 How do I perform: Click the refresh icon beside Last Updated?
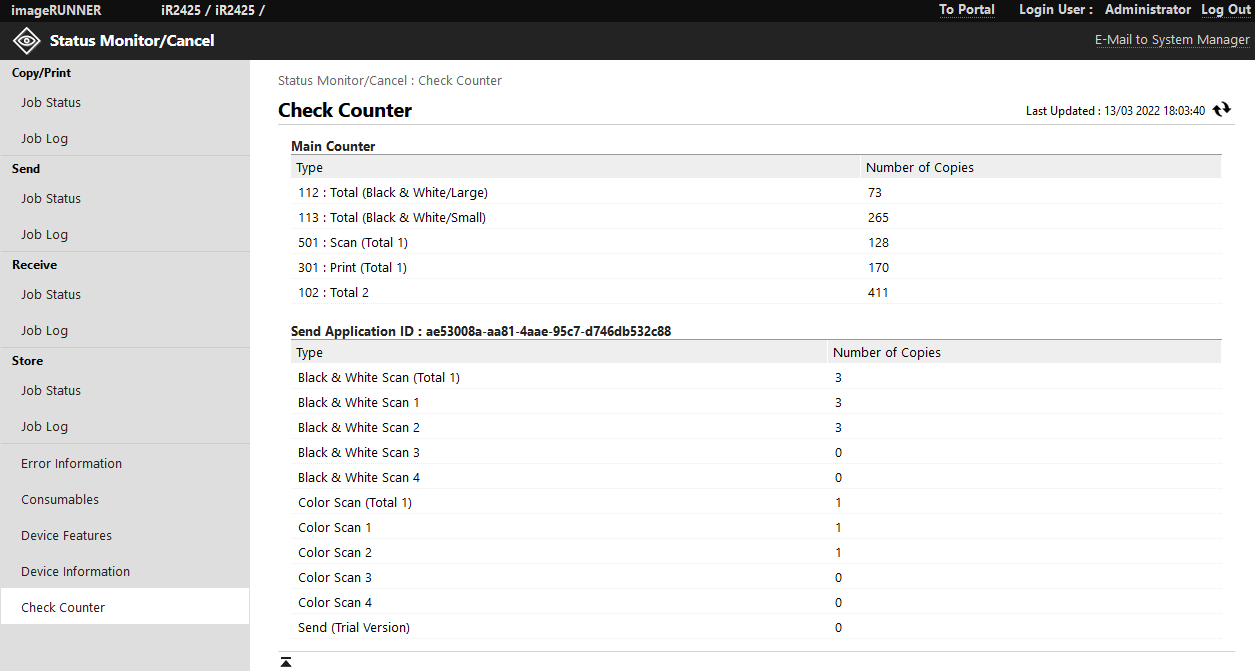pyautogui.click(x=1221, y=109)
